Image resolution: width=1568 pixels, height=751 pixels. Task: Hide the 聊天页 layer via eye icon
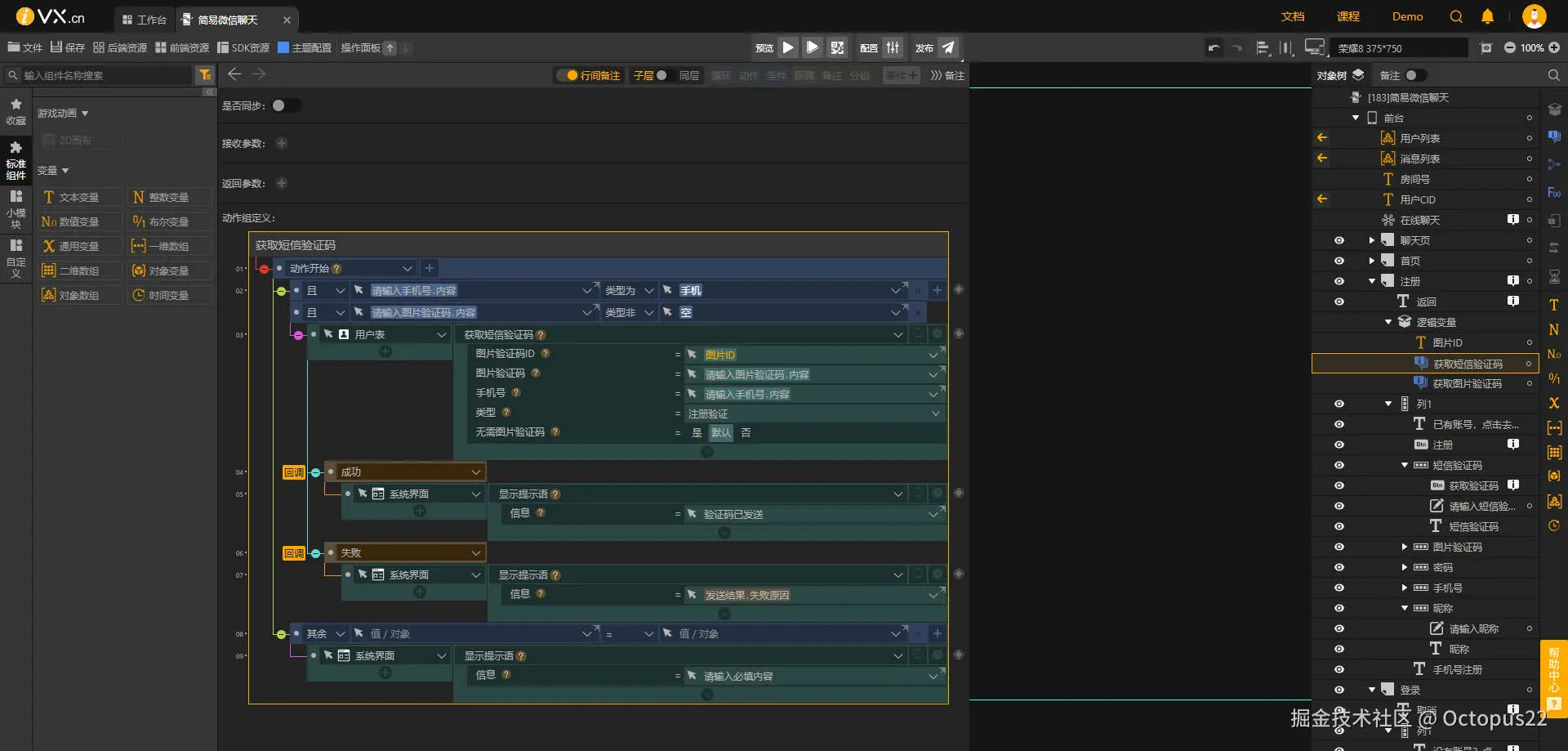tap(1339, 240)
